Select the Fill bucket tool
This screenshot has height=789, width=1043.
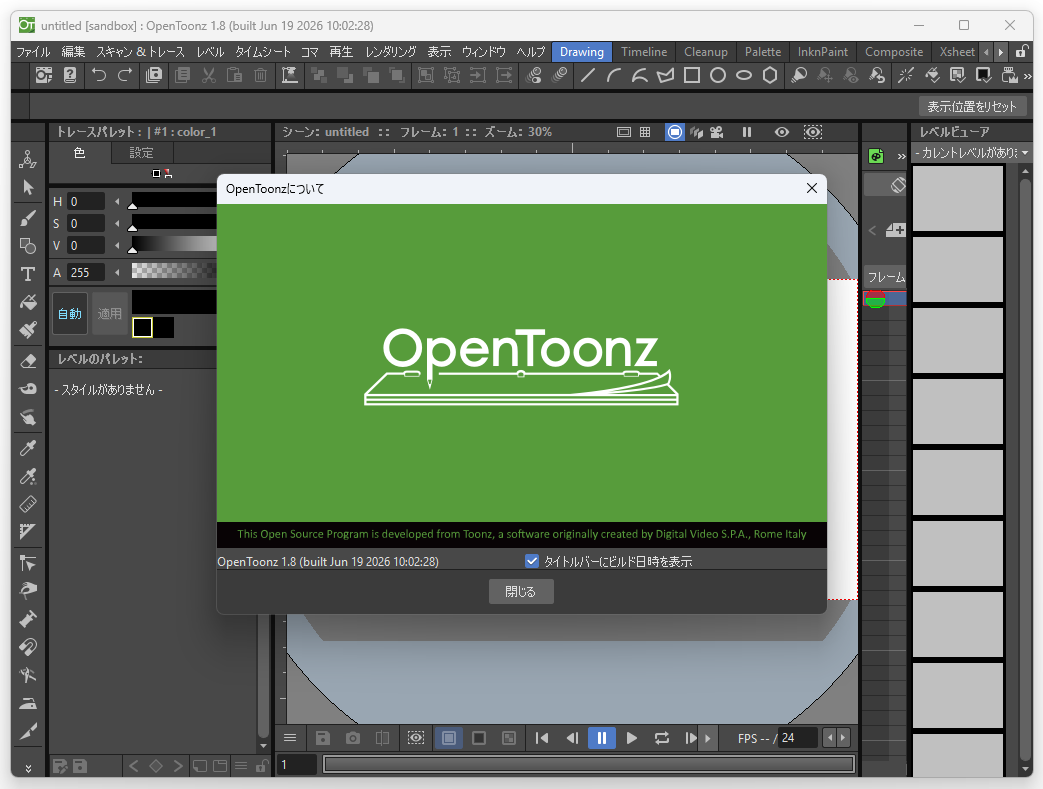click(x=27, y=301)
